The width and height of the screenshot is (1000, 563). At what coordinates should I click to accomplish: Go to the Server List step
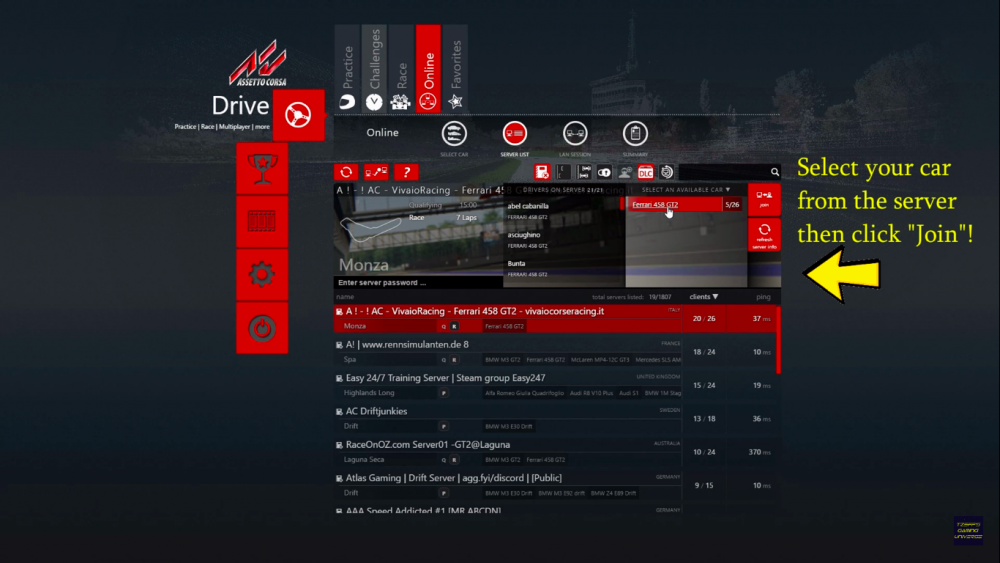click(x=515, y=134)
